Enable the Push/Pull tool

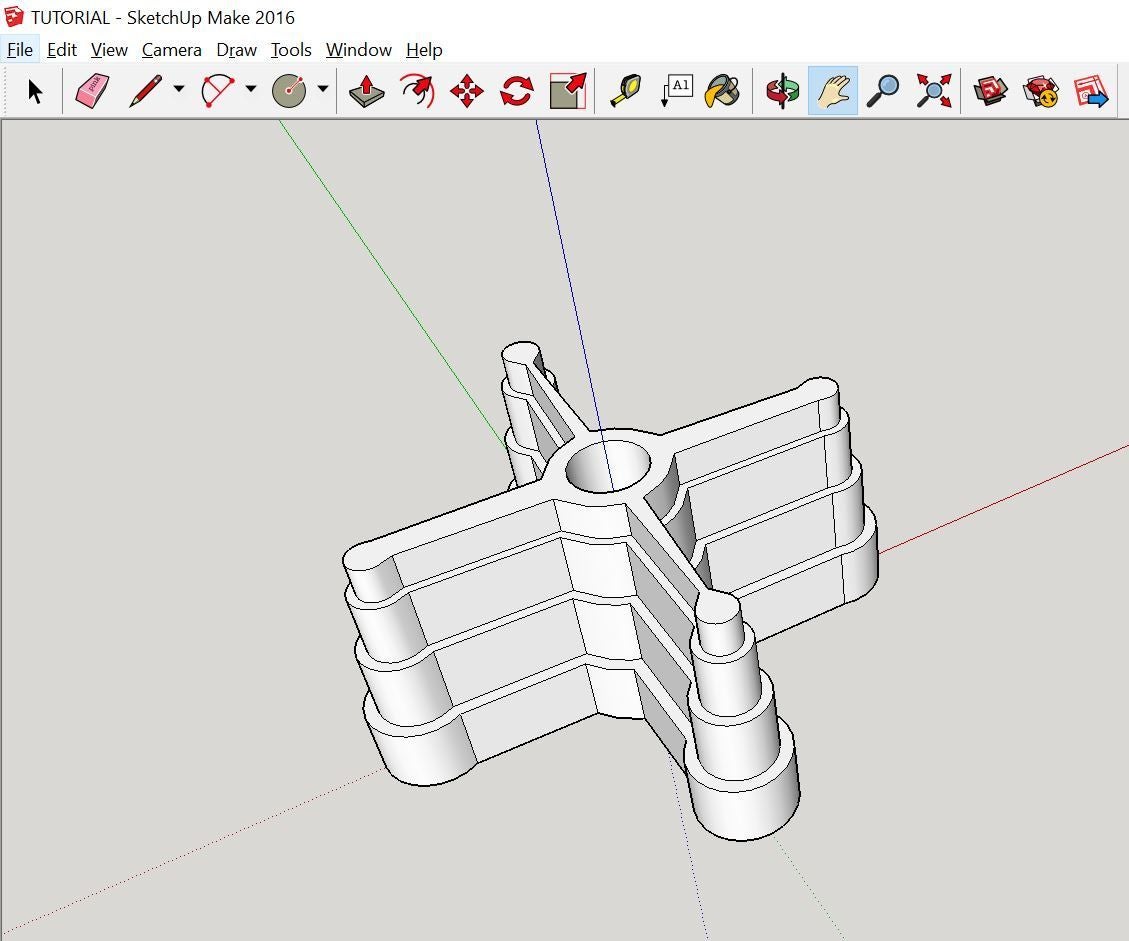tap(366, 90)
